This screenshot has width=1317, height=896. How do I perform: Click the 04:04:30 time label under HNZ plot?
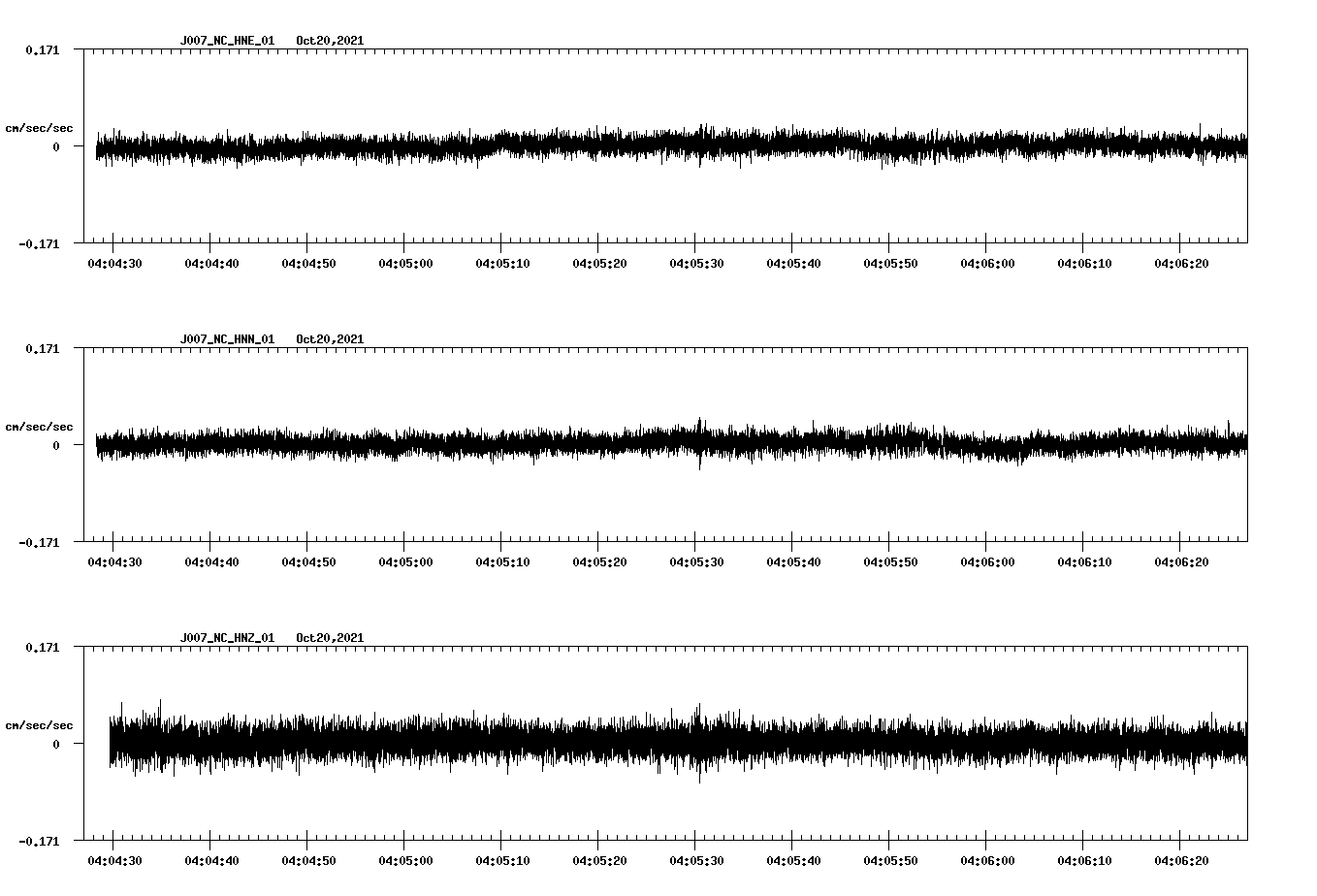coord(114,860)
